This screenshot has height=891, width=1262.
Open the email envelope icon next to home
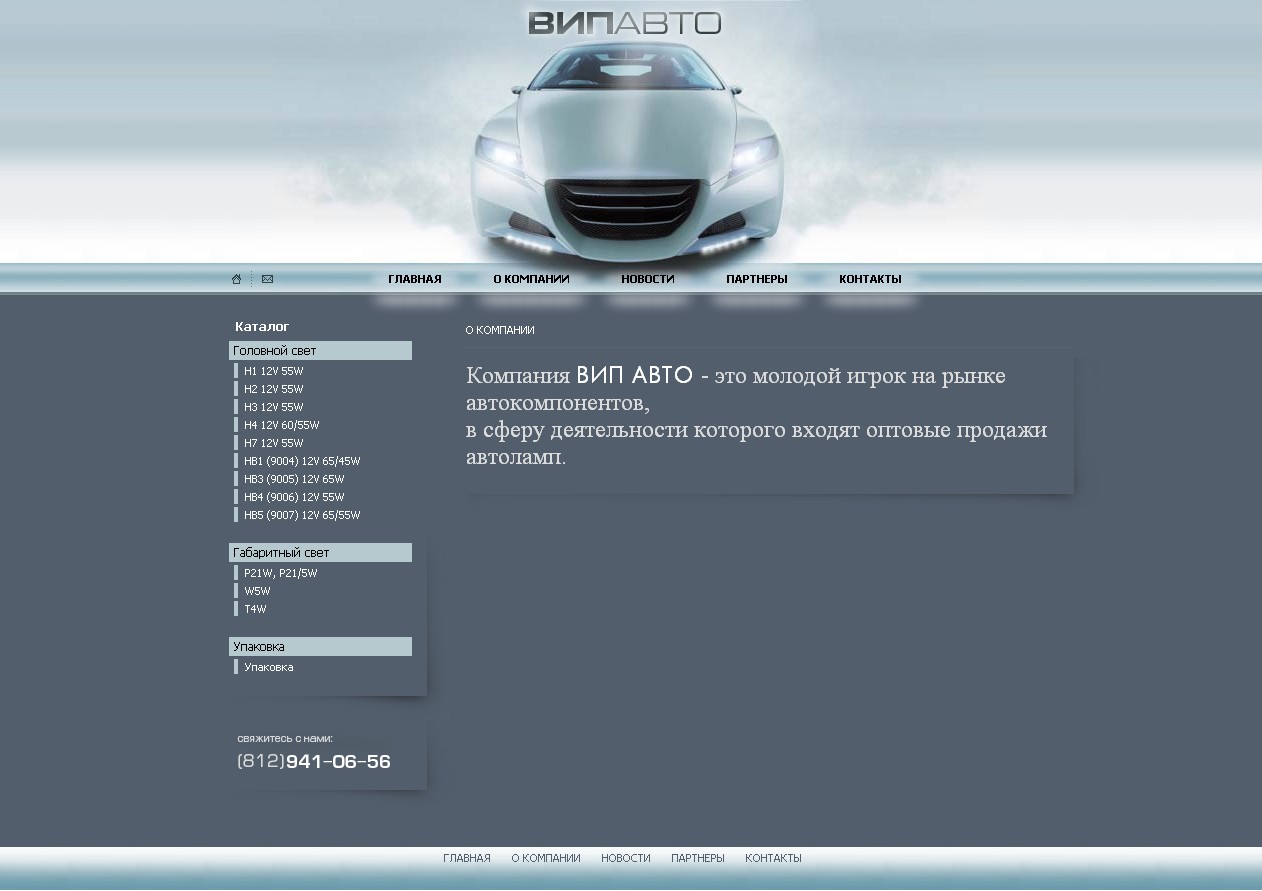coord(266,279)
